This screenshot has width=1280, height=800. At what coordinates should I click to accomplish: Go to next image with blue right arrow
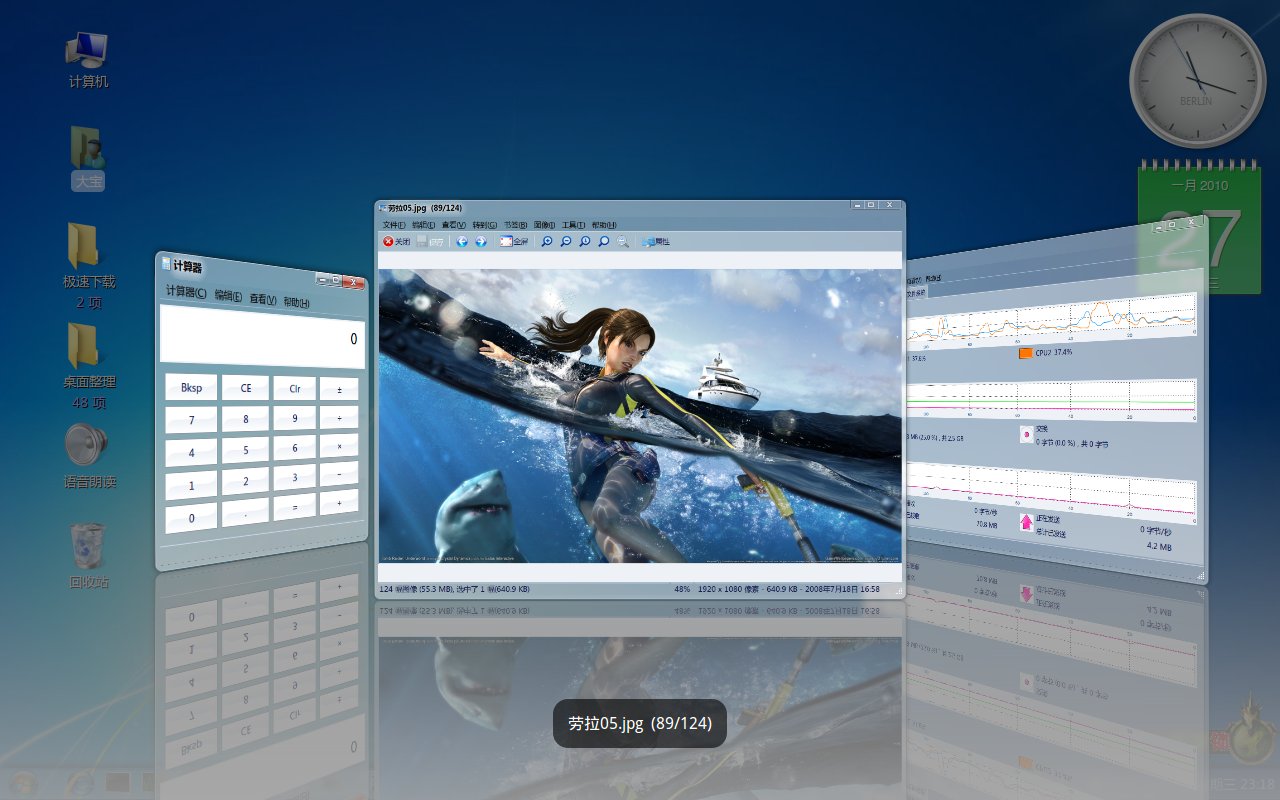[481, 241]
